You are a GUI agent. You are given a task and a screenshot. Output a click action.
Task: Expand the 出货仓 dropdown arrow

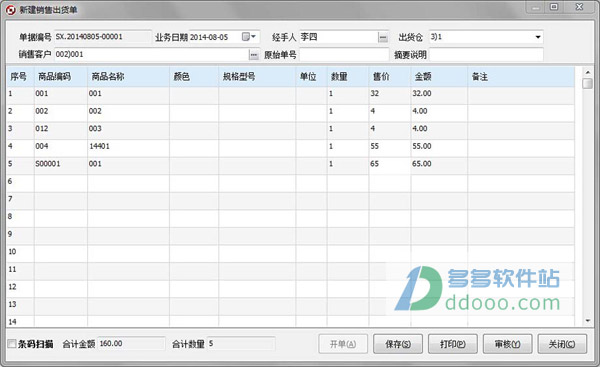tap(538, 37)
